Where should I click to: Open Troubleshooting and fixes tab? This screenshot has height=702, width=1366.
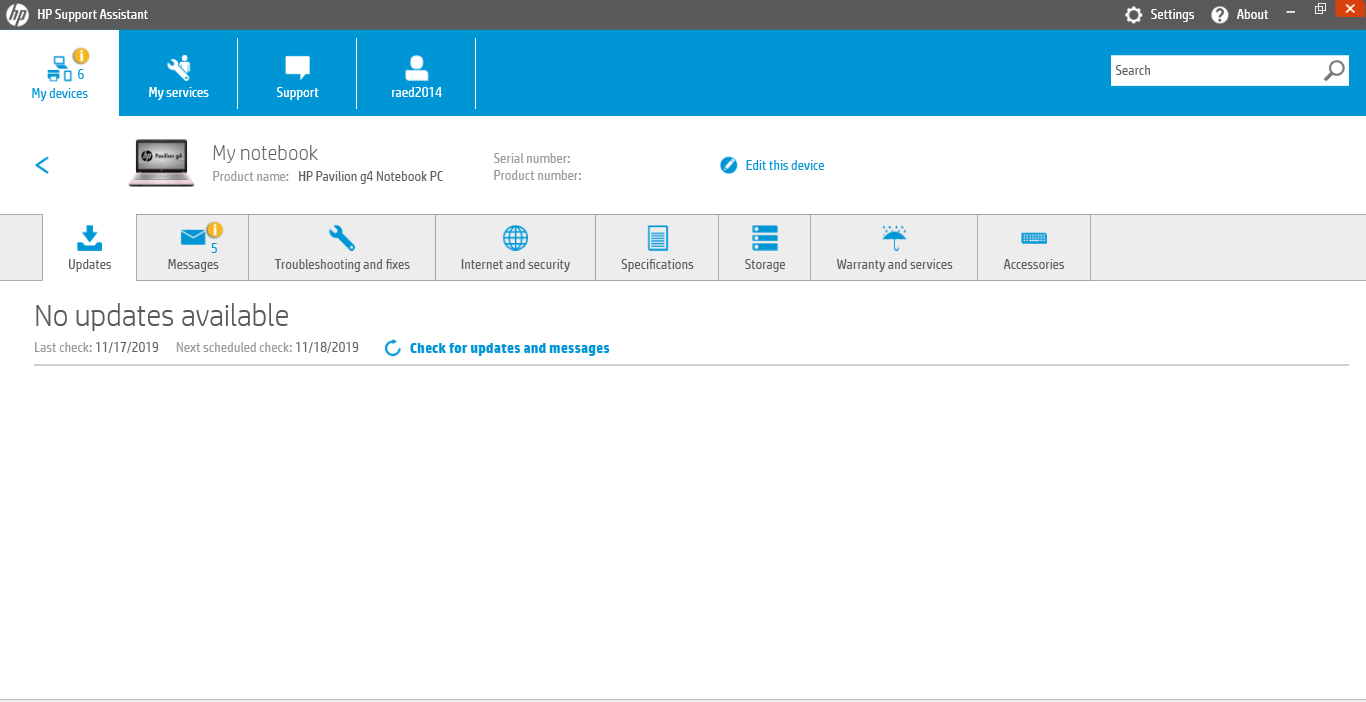[x=342, y=247]
